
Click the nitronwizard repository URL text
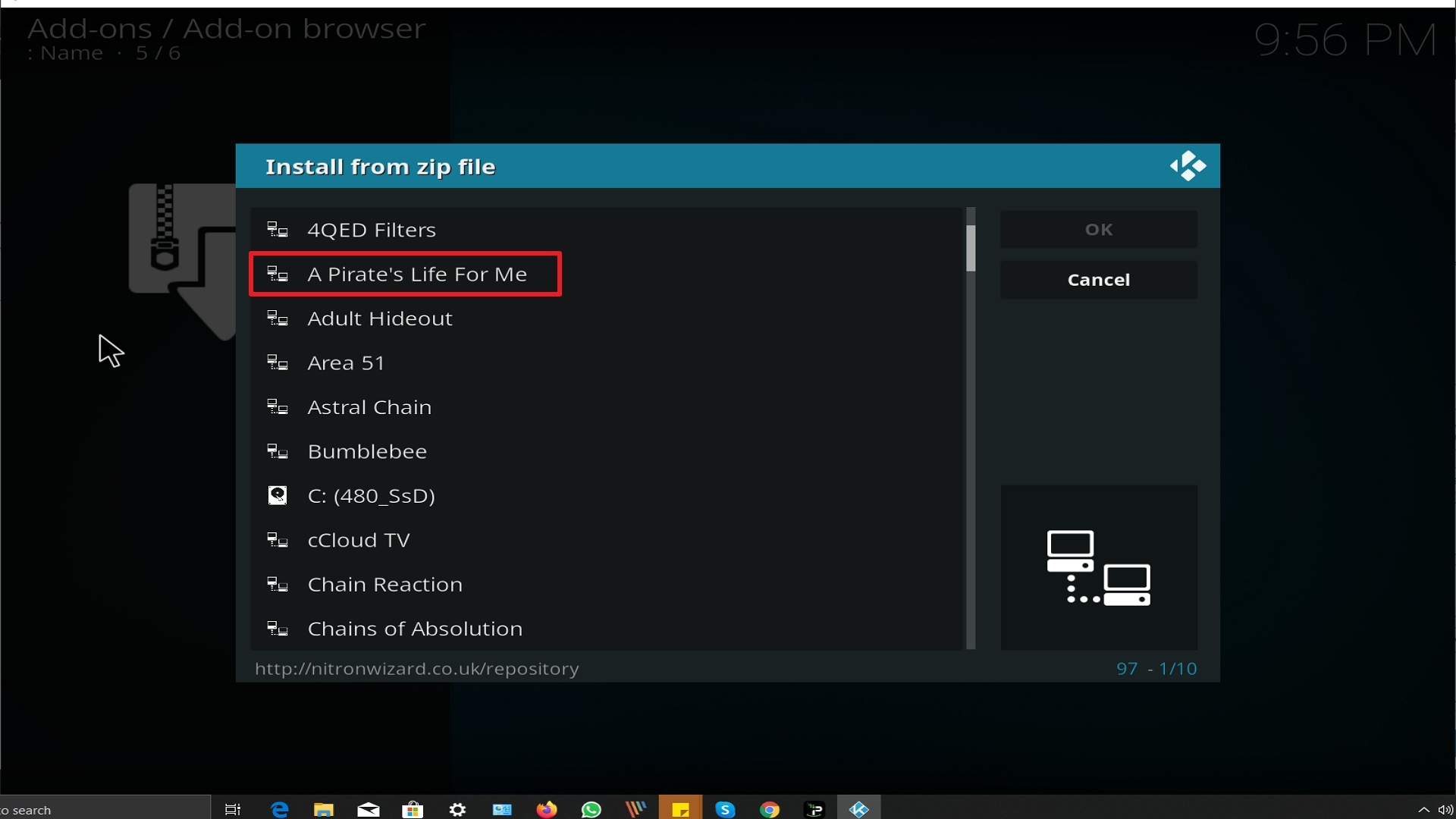click(x=416, y=669)
